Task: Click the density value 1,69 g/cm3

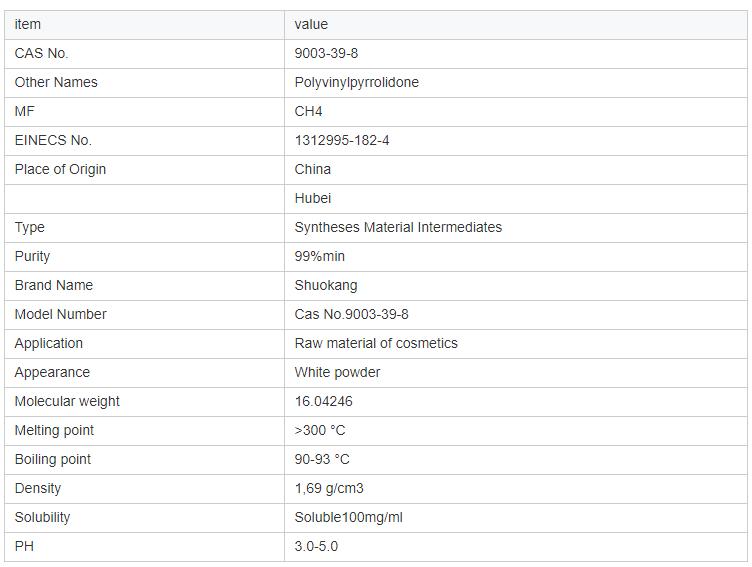Action: click(x=329, y=488)
